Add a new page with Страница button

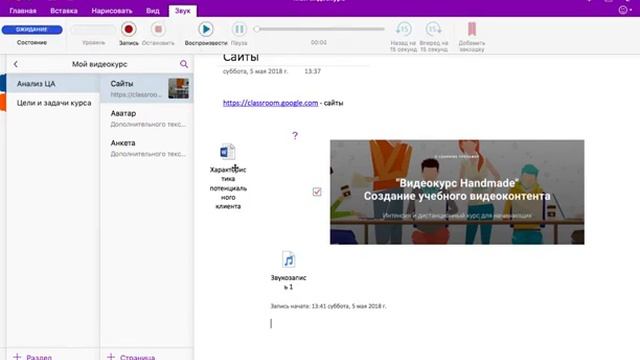tap(131, 357)
